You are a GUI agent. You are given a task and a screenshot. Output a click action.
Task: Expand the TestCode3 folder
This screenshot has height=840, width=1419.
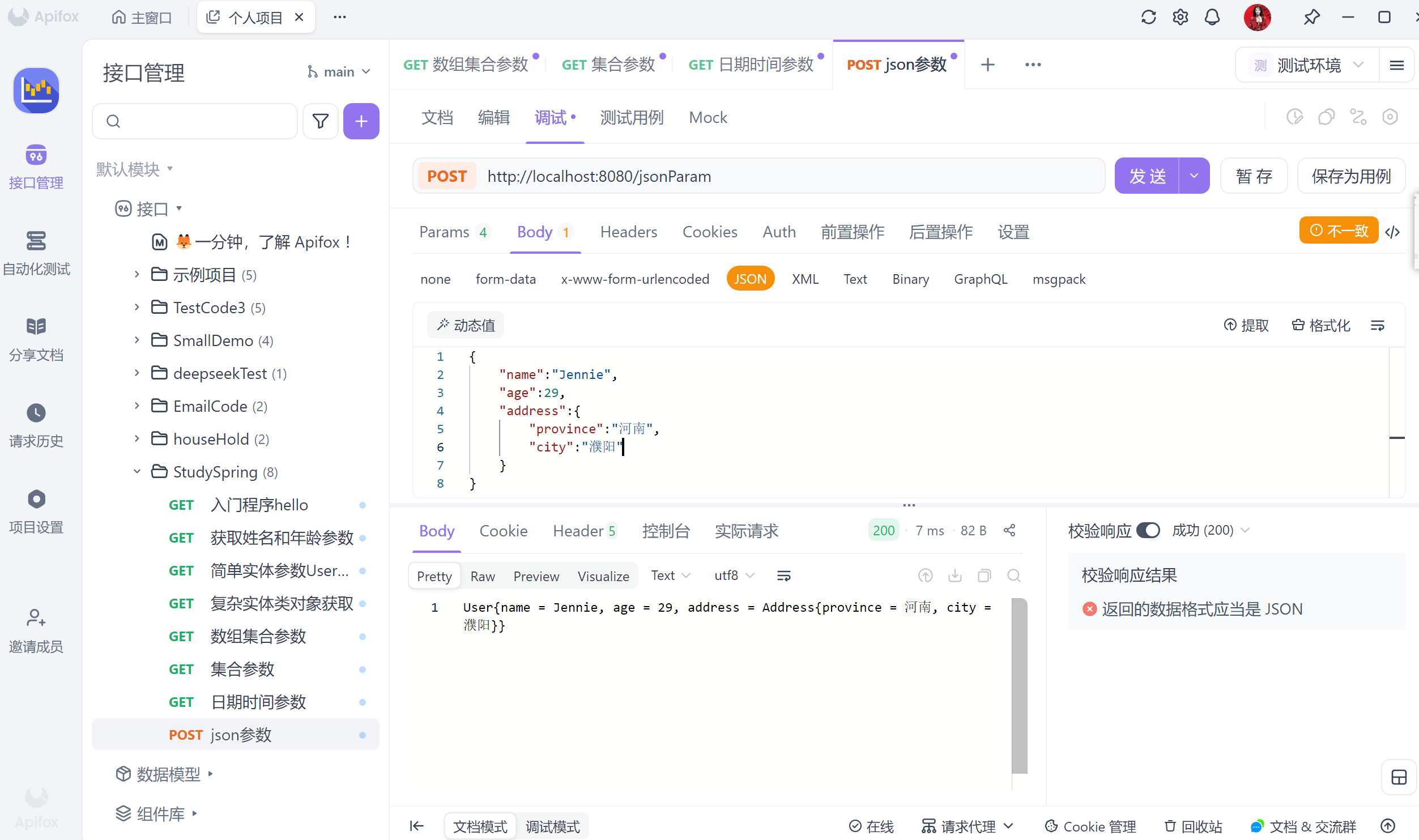point(137,308)
